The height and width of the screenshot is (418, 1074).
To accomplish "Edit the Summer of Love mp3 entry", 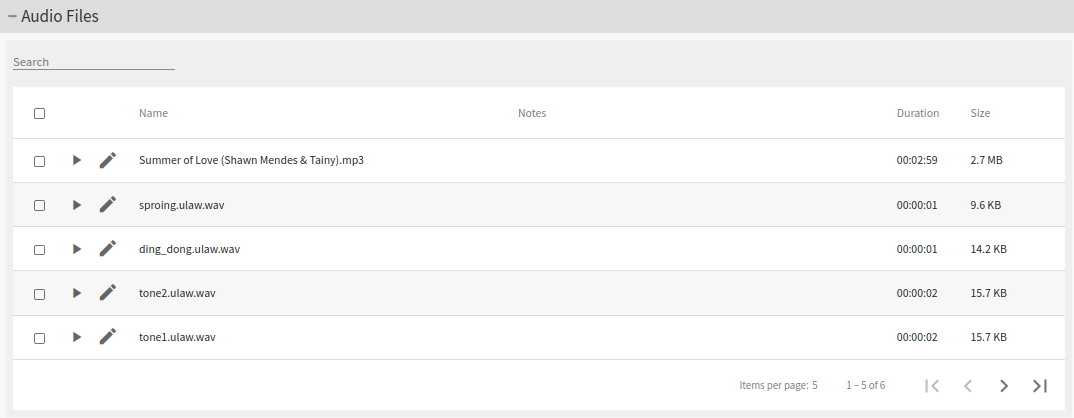I will (108, 160).
